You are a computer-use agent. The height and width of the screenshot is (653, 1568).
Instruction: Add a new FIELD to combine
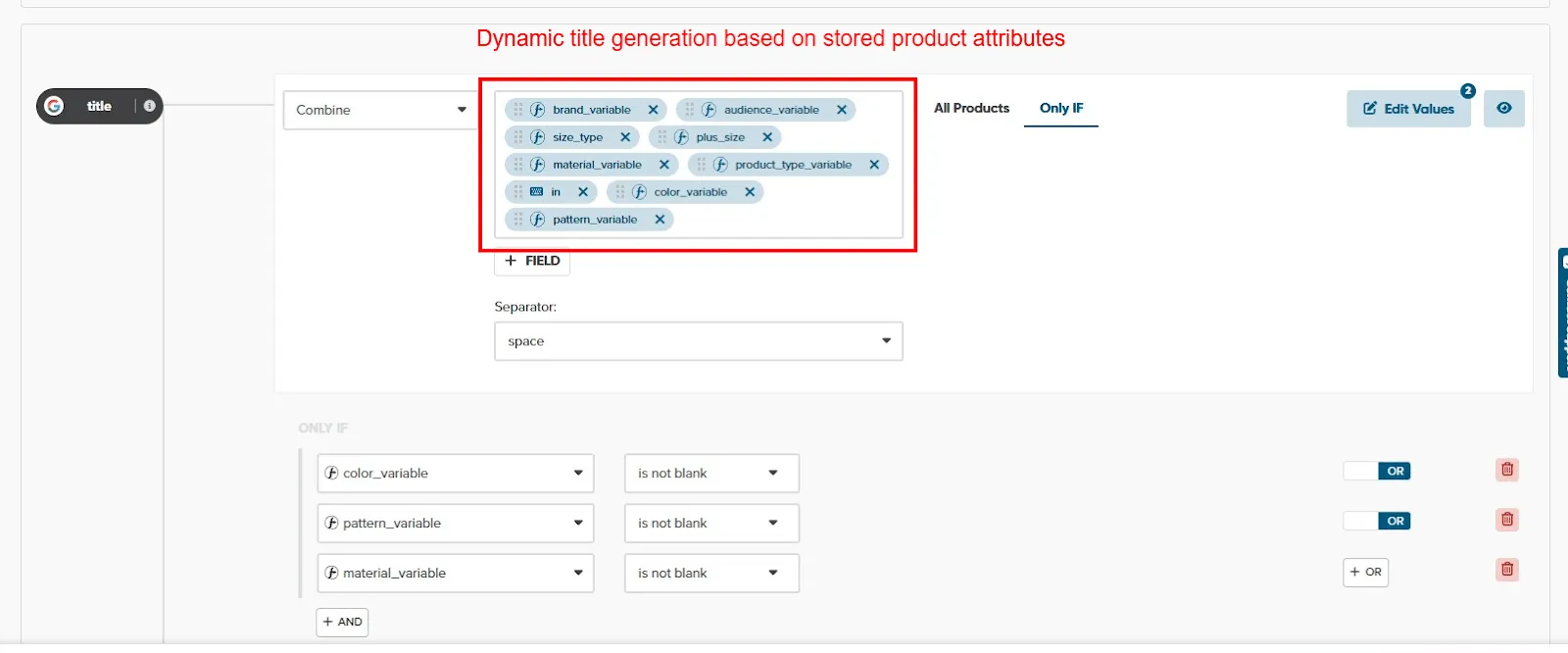(x=532, y=261)
